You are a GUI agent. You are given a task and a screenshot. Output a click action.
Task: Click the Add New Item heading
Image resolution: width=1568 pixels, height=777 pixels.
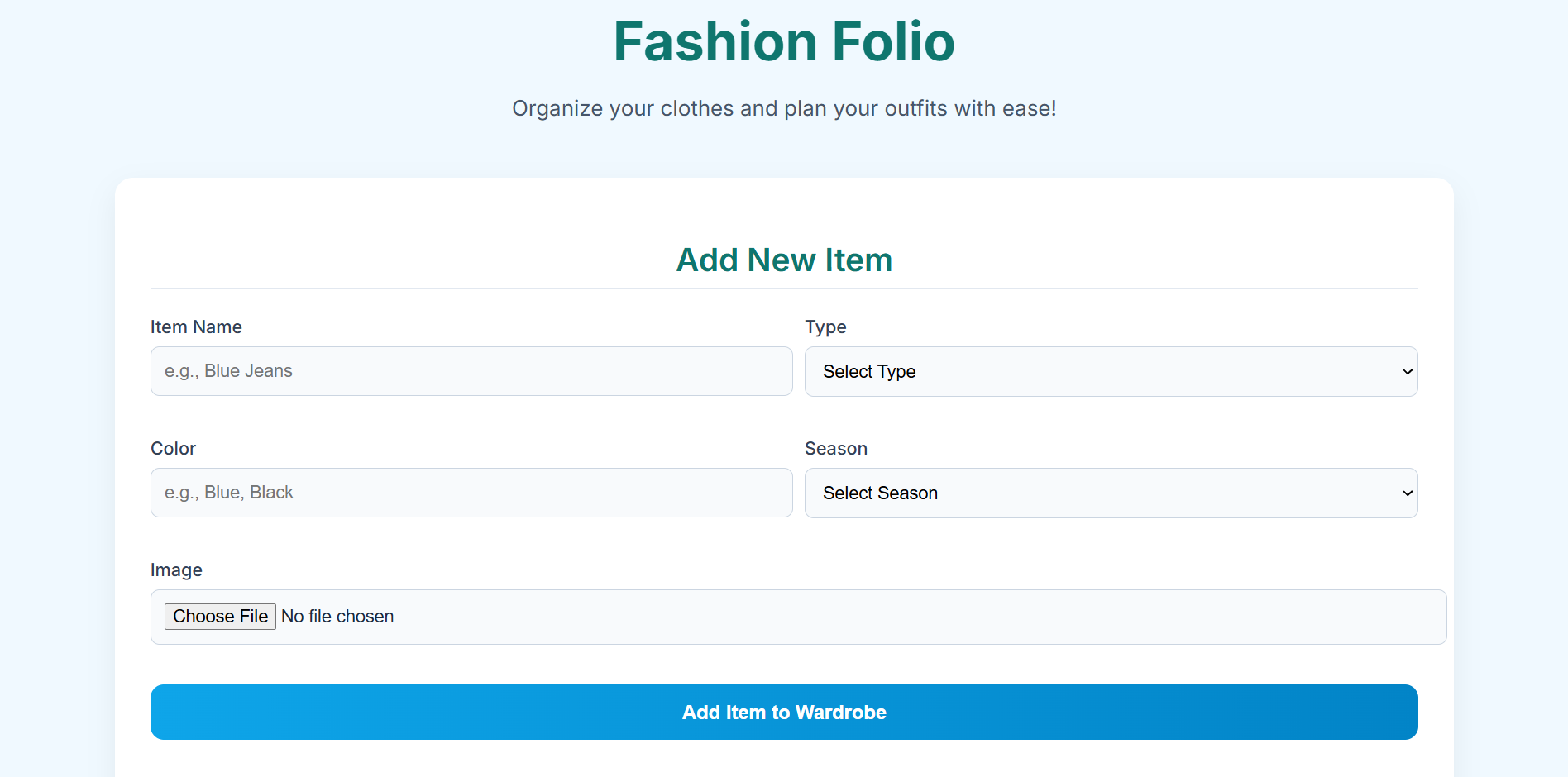pos(783,260)
